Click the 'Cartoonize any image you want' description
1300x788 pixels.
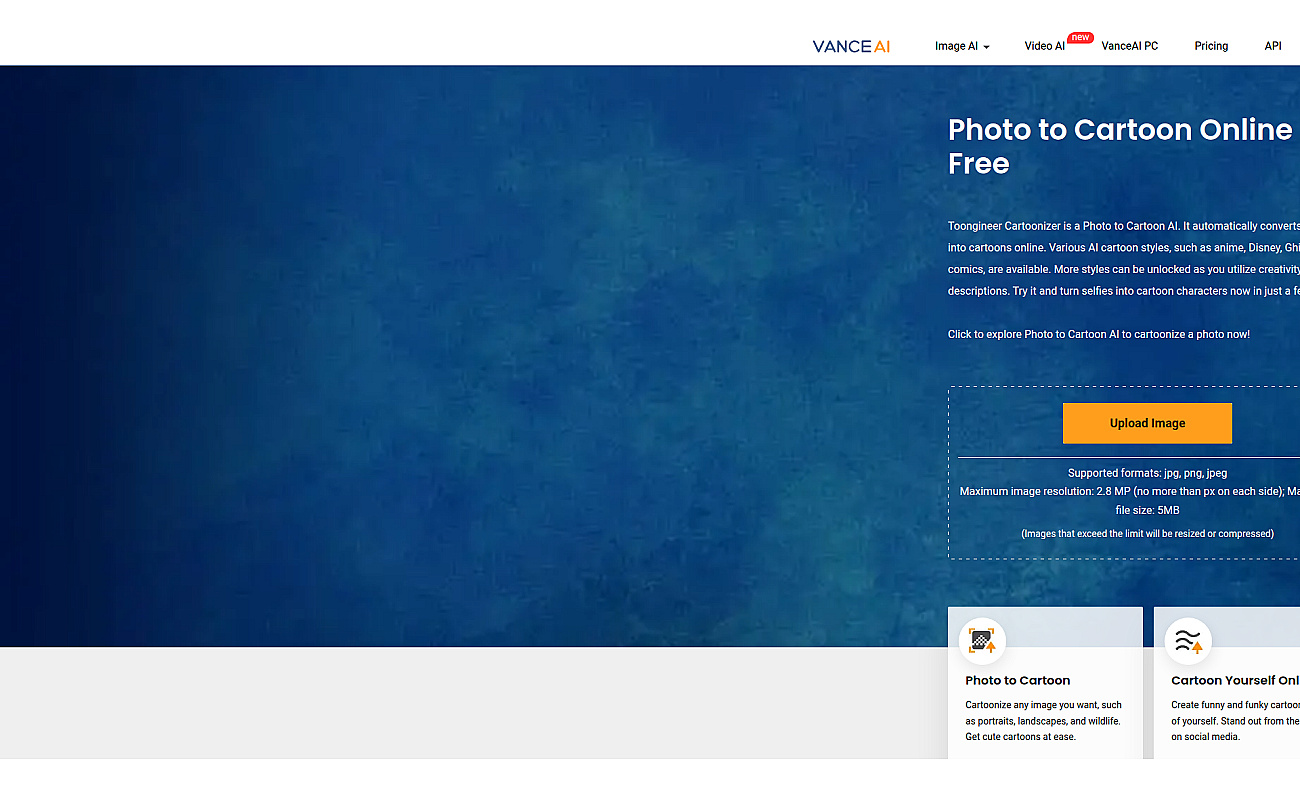[1043, 721]
